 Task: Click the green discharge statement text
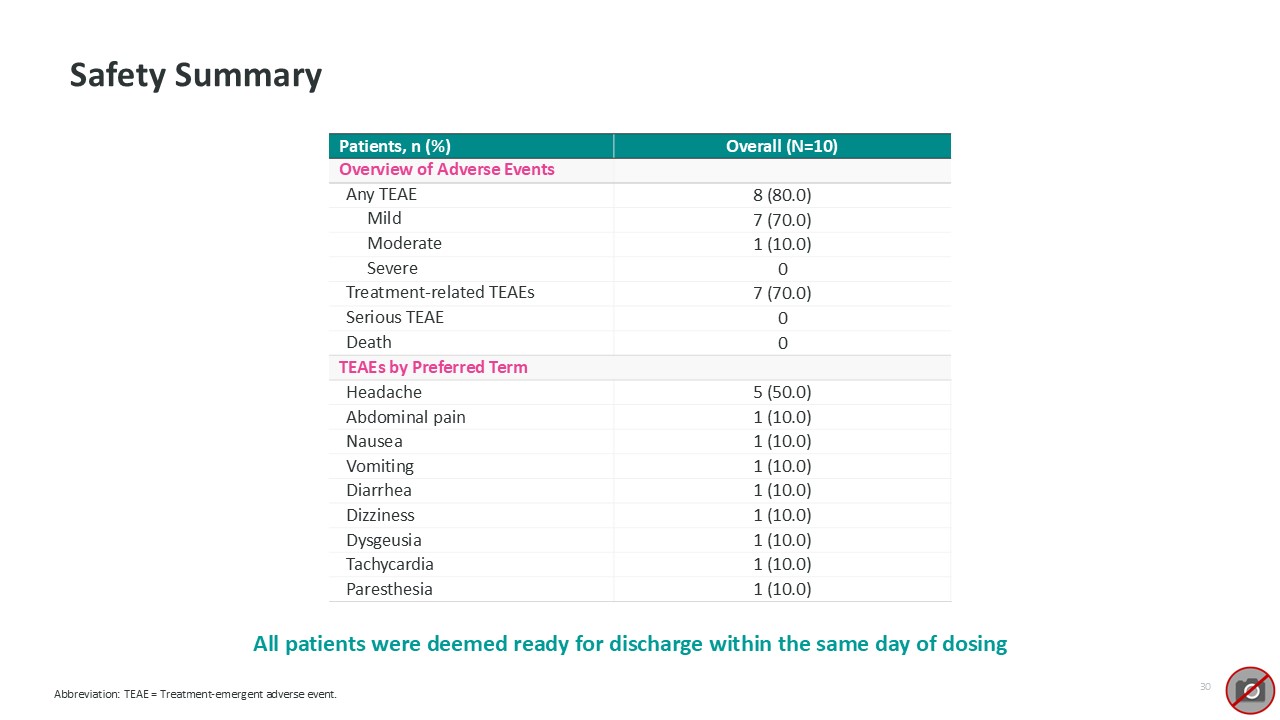pos(630,644)
